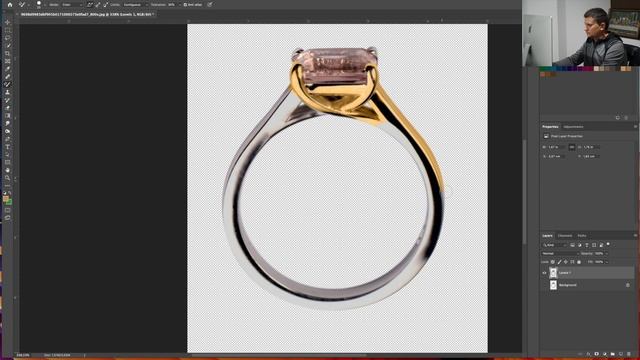Image resolution: width=640 pixels, height=360 pixels.
Task: Select the Clone Stamp tool
Action: click(7, 92)
